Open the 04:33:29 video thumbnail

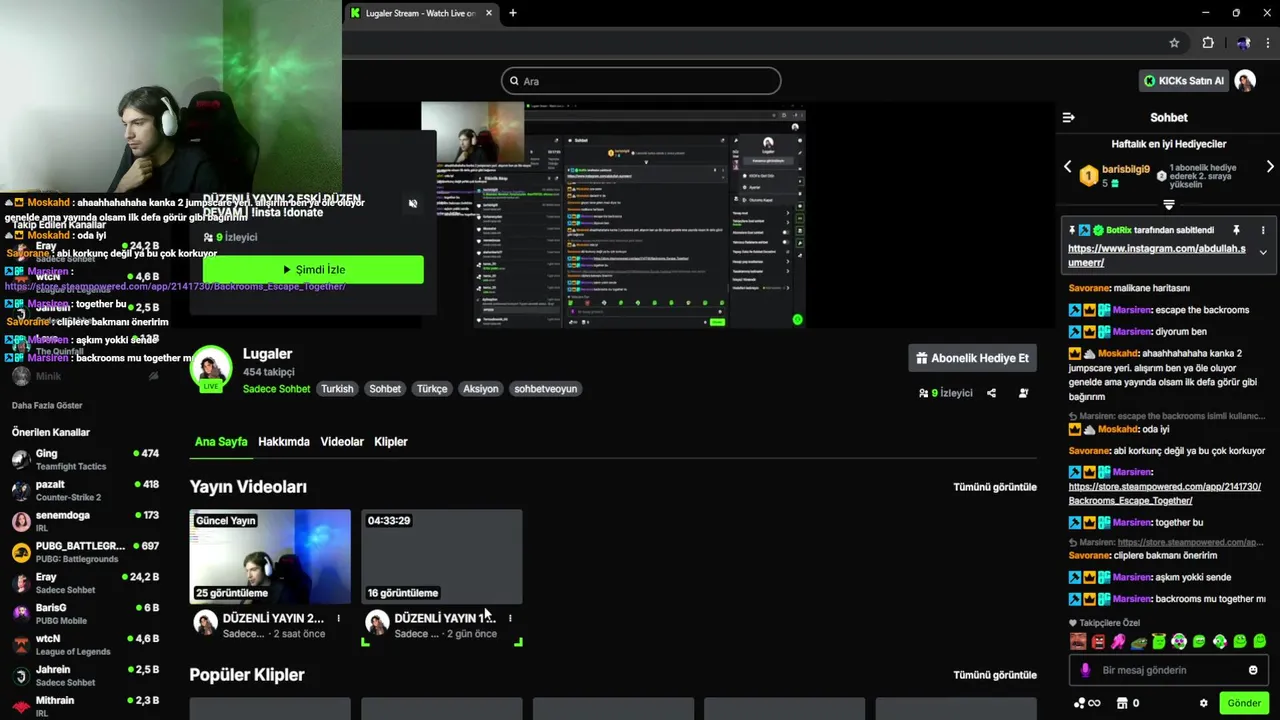pos(441,556)
